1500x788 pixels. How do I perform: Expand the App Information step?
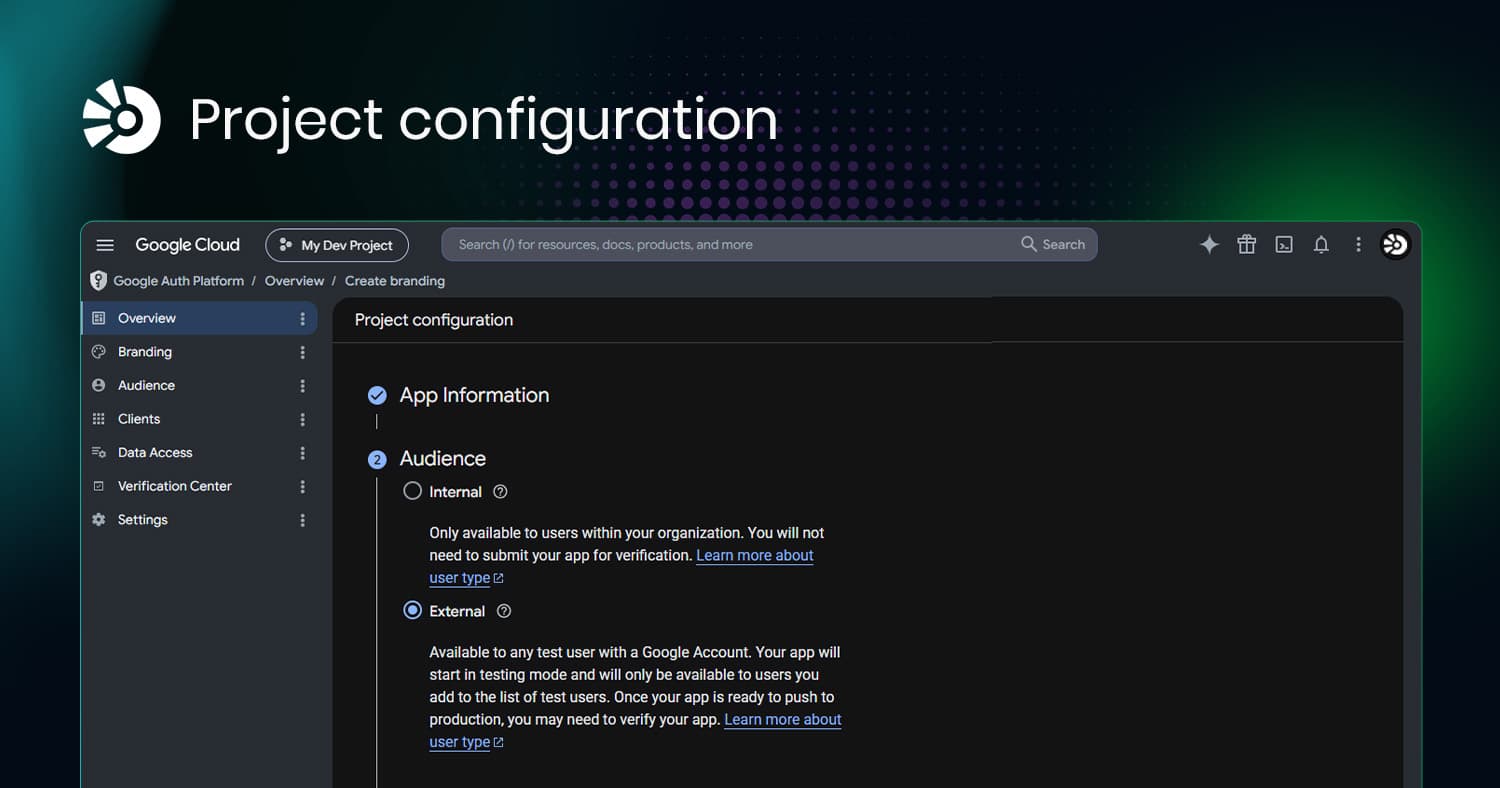click(x=474, y=395)
